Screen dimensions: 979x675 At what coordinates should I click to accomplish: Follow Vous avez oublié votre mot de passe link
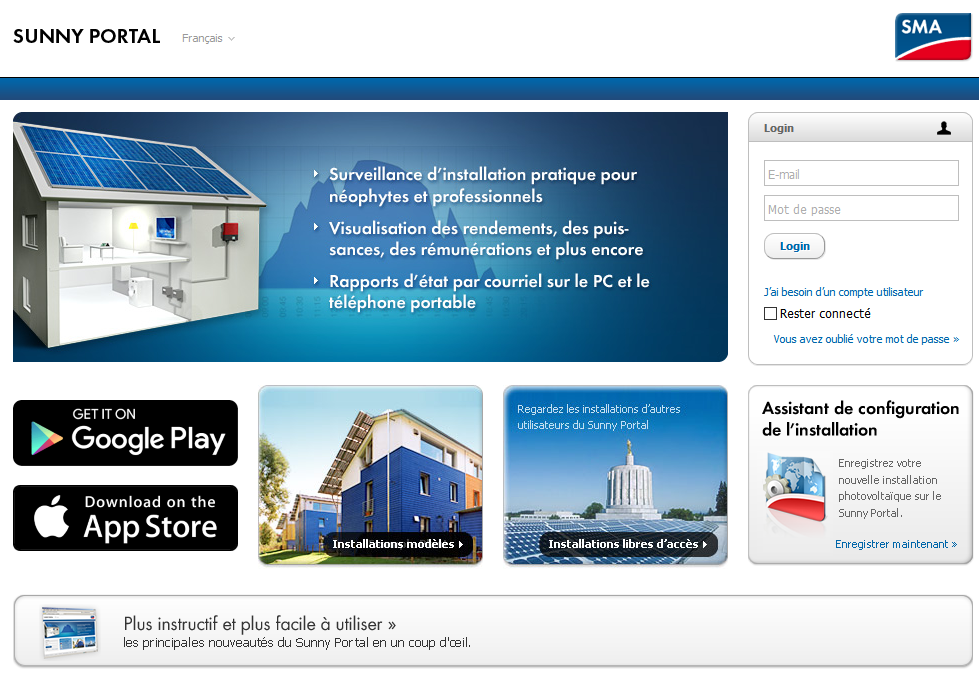coord(866,339)
